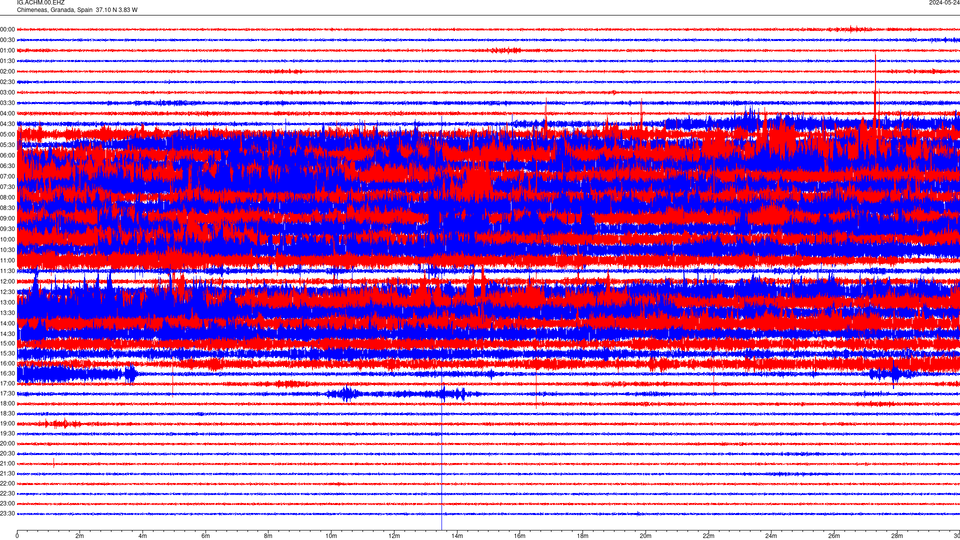Select the 01:30 trace label
This screenshot has width=960, height=540.
click(7, 61)
